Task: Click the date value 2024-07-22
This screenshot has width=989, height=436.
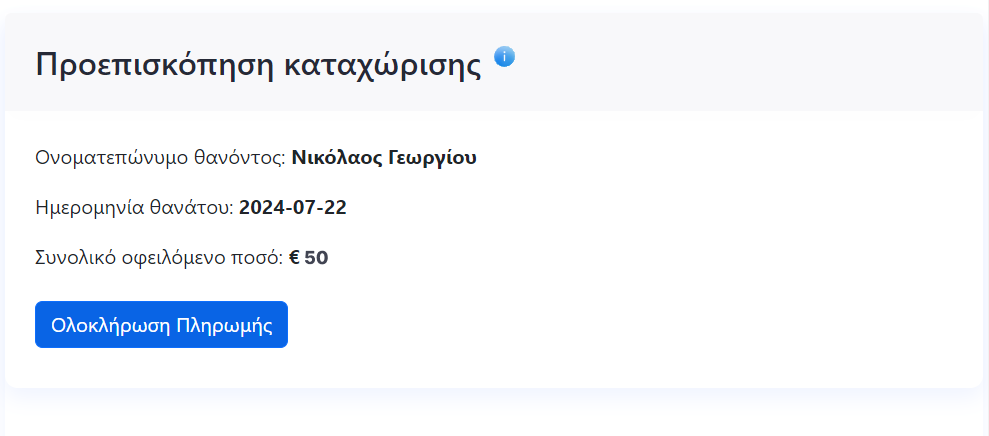Action: click(293, 208)
